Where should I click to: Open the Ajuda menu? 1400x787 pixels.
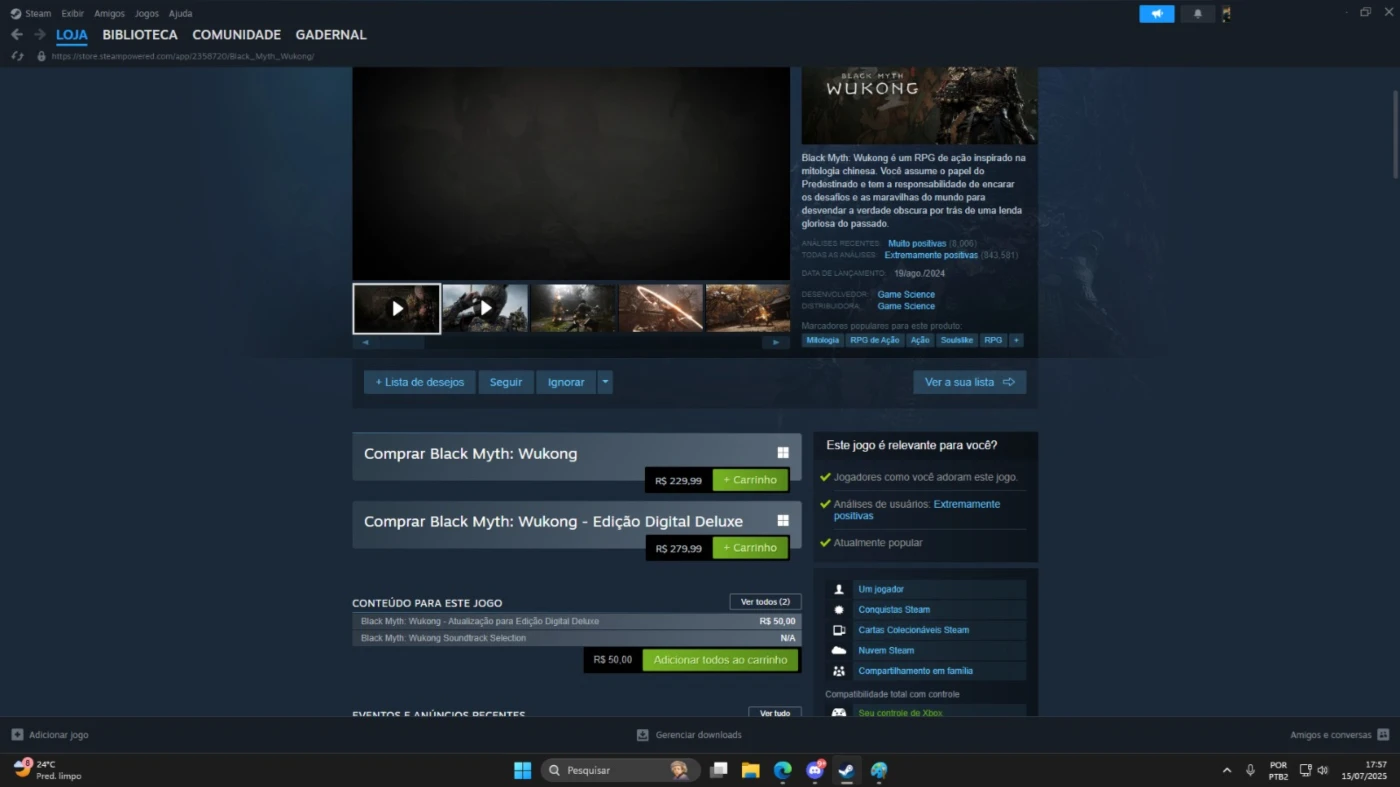coord(180,13)
